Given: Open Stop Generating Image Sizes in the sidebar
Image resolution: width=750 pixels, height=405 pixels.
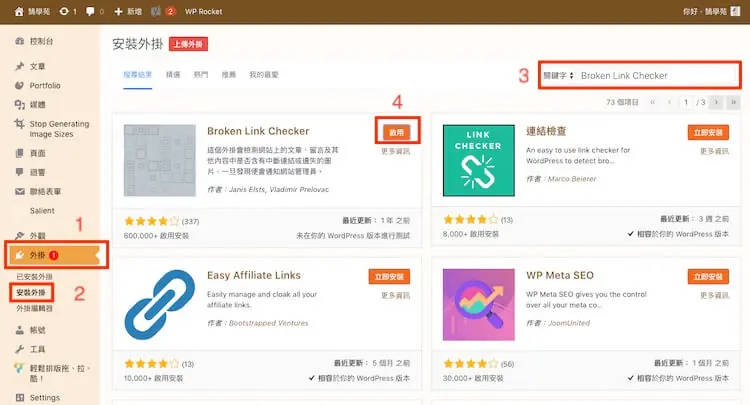Looking at the screenshot, I should [59, 129].
